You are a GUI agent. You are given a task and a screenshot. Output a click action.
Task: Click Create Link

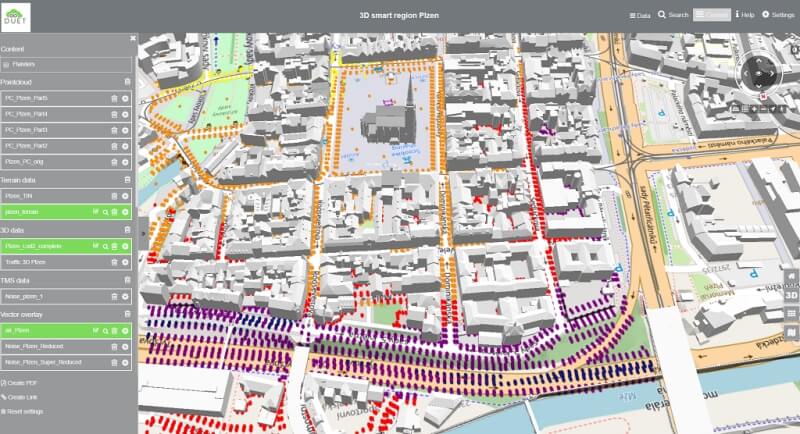21,397
